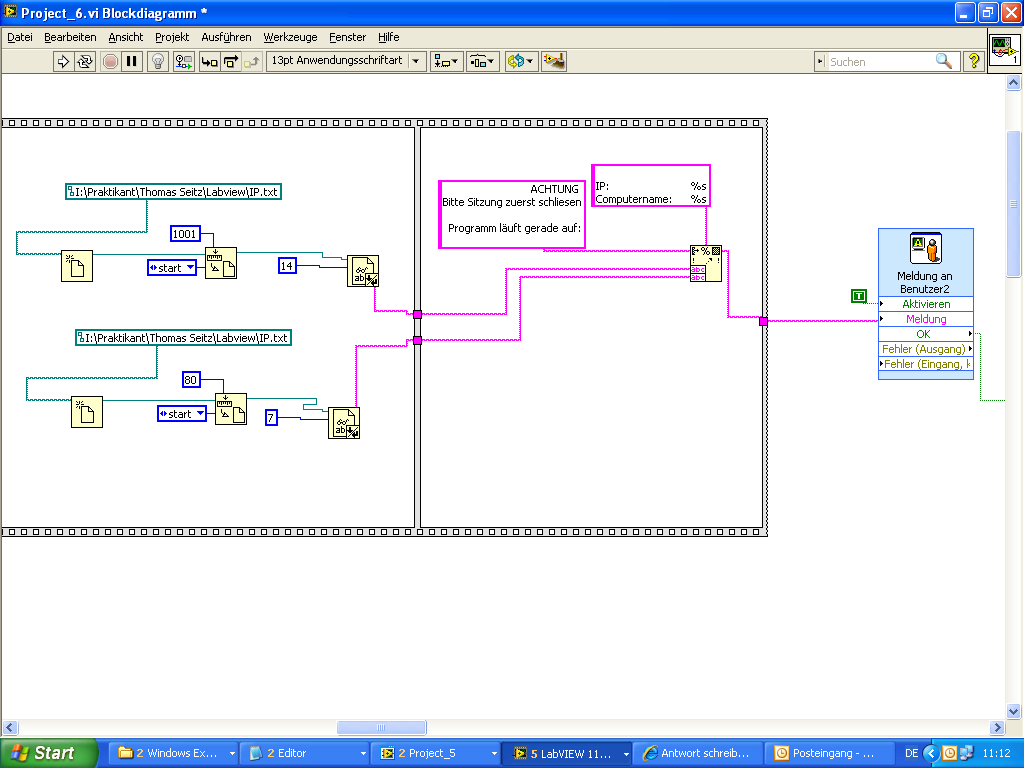Open the Bearbeiten menu
Screen dimensions: 1024x768
(70, 37)
